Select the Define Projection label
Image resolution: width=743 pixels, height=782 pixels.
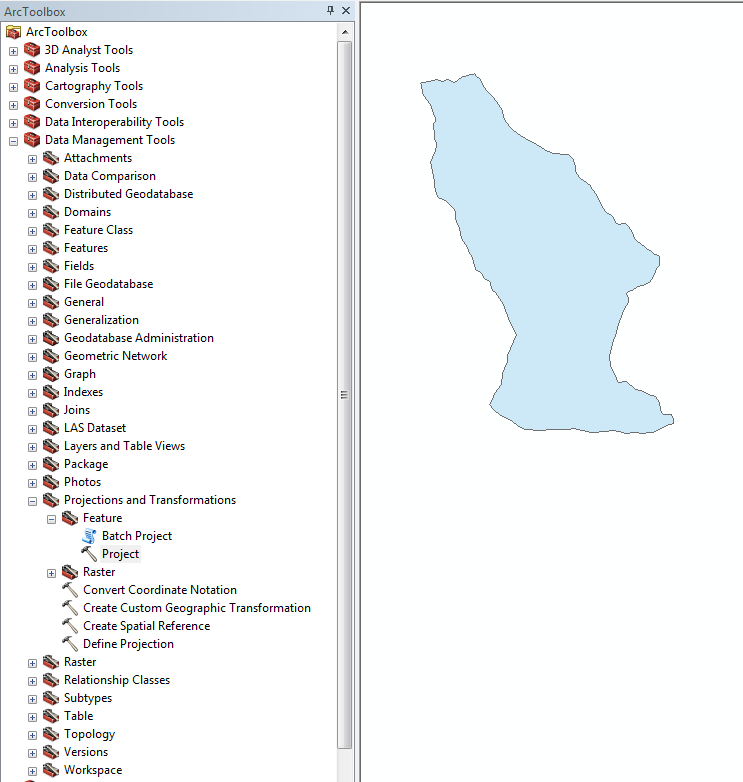click(x=128, y=644)
